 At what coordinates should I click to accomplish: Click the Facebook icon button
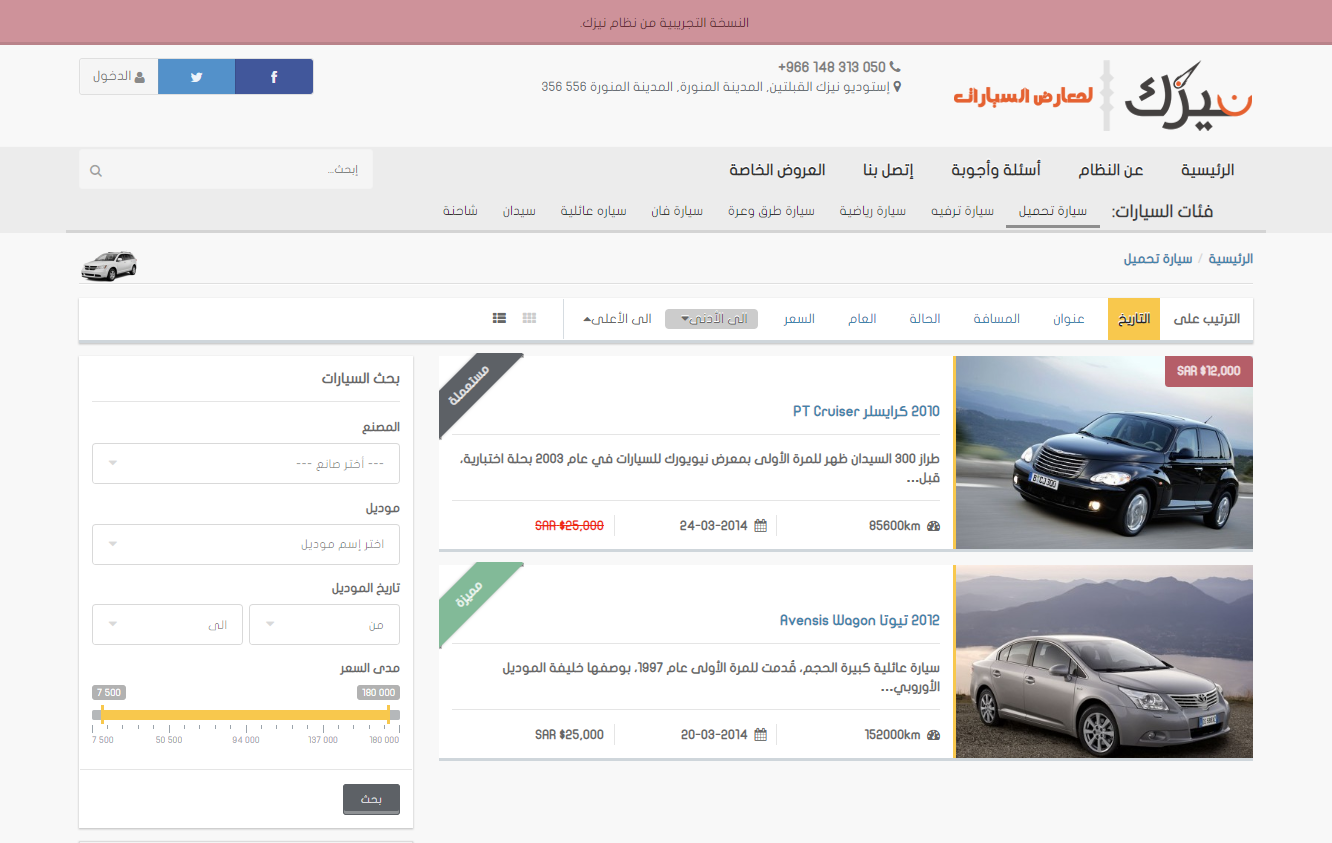(x=274, y=77)
